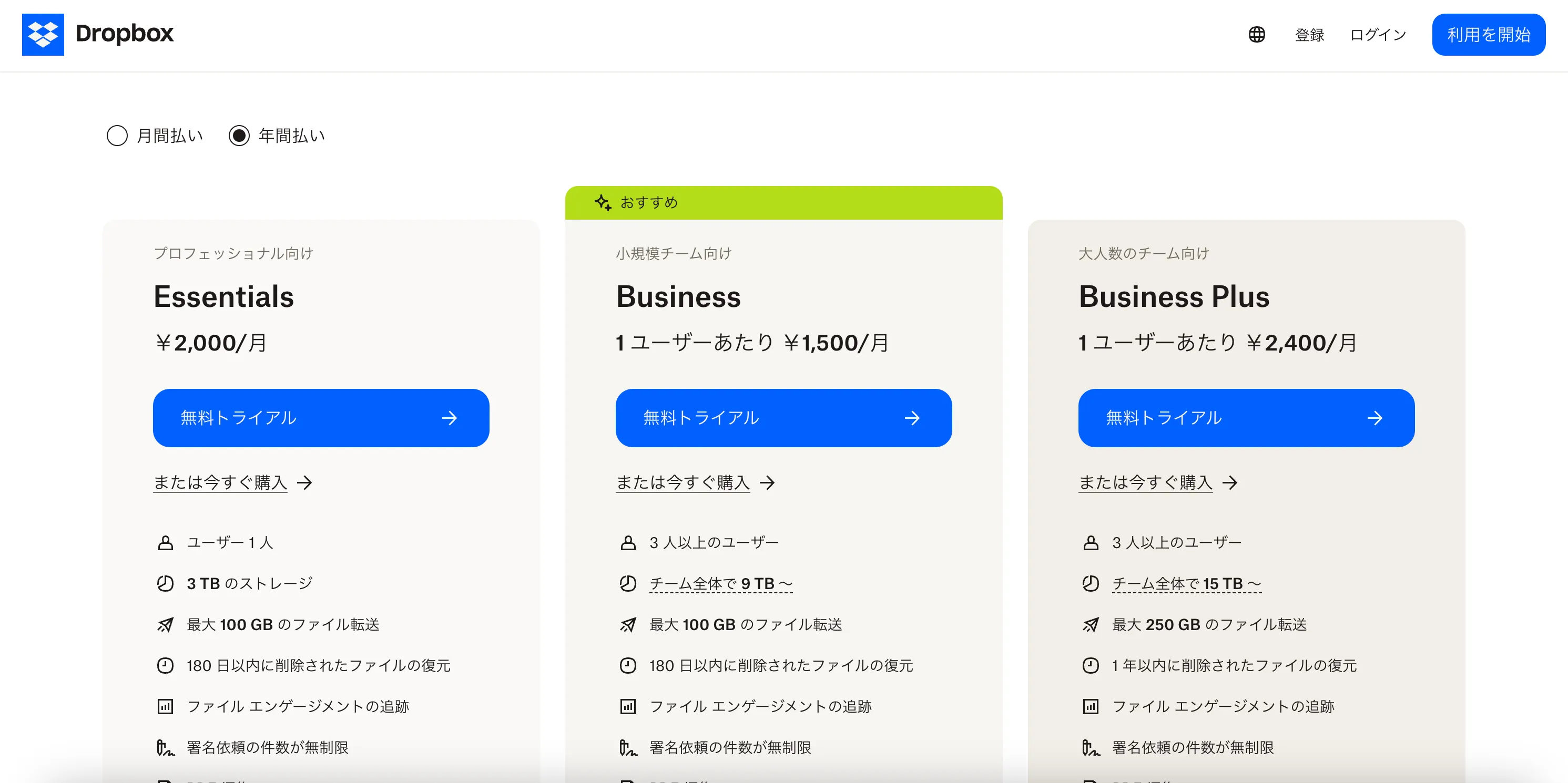The image size is (1568, 783).
Task: Open 登録 in the header
Action: coord(1309,35)
